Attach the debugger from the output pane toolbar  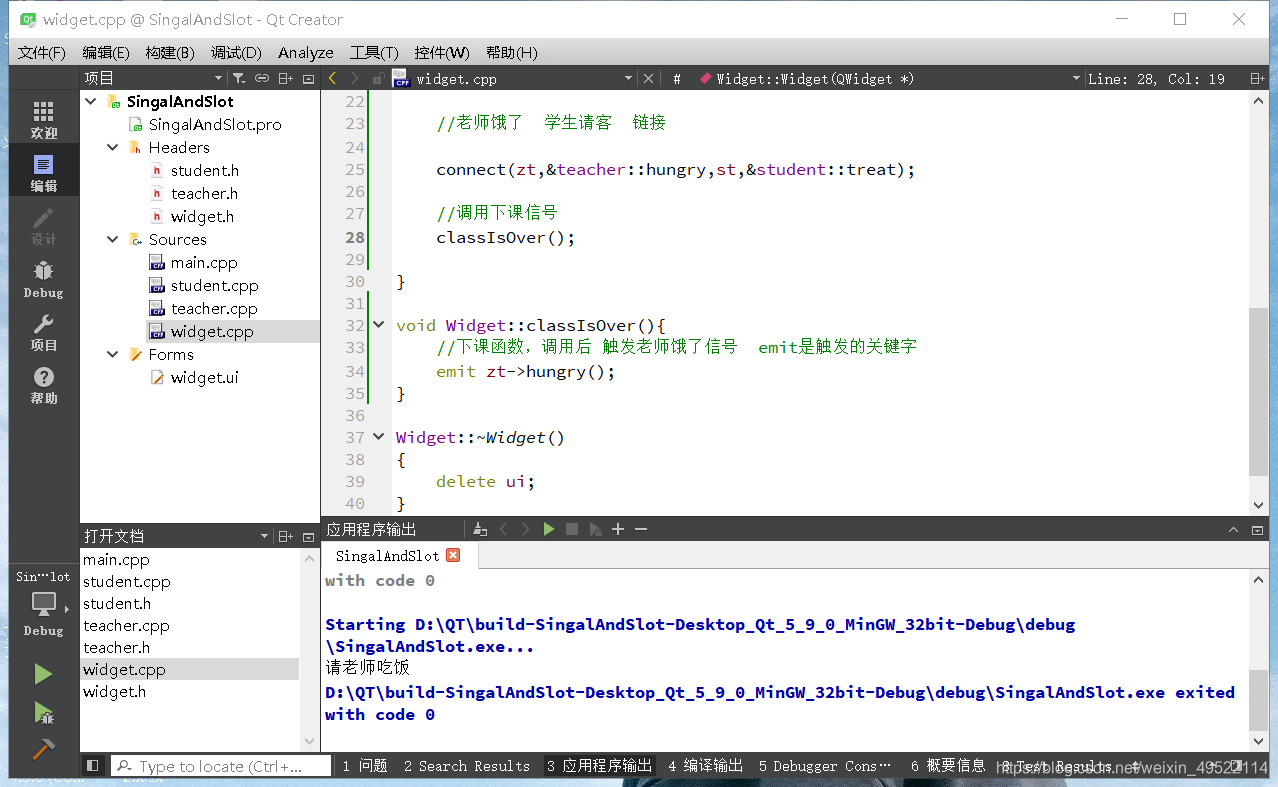pyautogui.click(x=595, y=529)
